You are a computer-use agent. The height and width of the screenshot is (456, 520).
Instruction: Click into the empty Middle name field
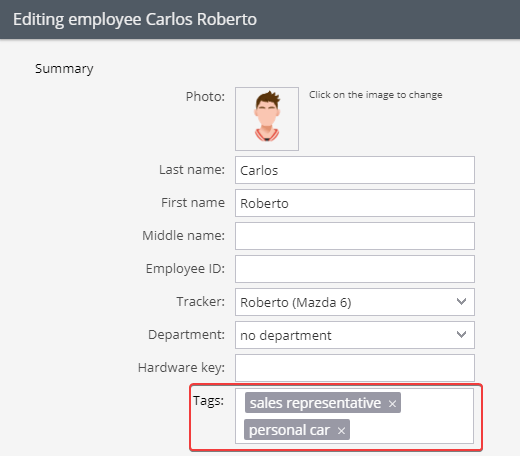(355, 236)
